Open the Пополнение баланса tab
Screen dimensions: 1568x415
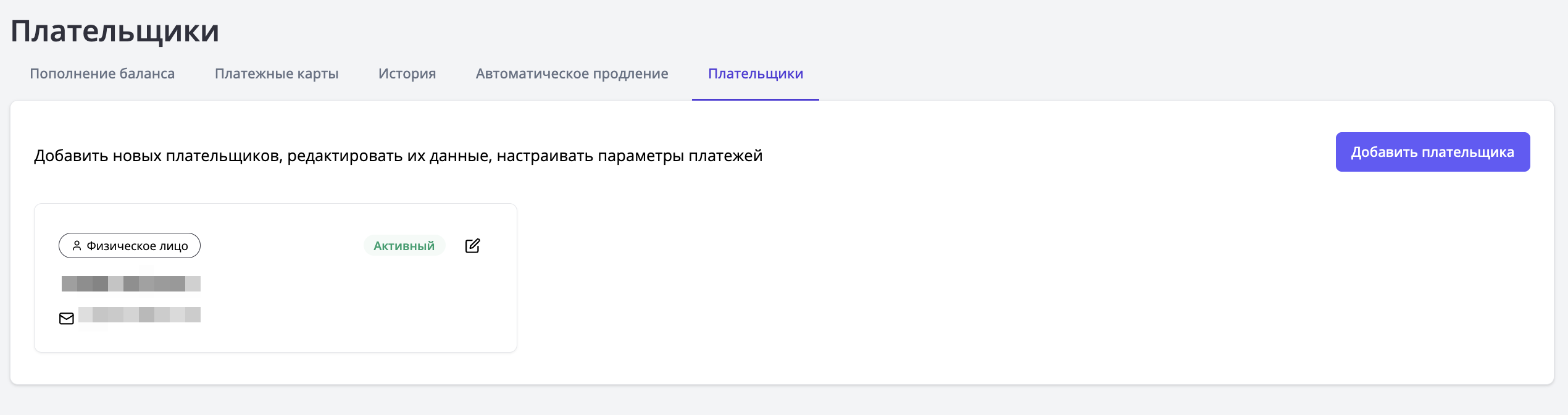102,74
